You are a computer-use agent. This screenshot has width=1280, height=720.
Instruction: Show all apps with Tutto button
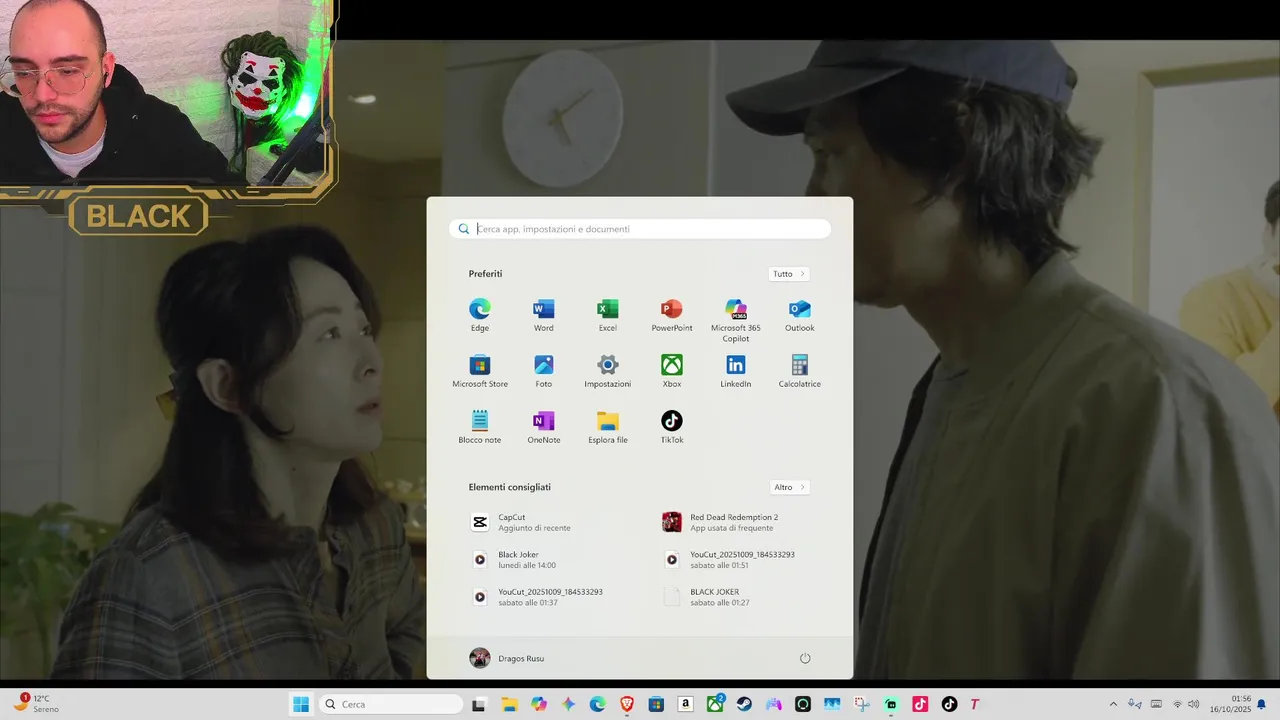point(789,274)
